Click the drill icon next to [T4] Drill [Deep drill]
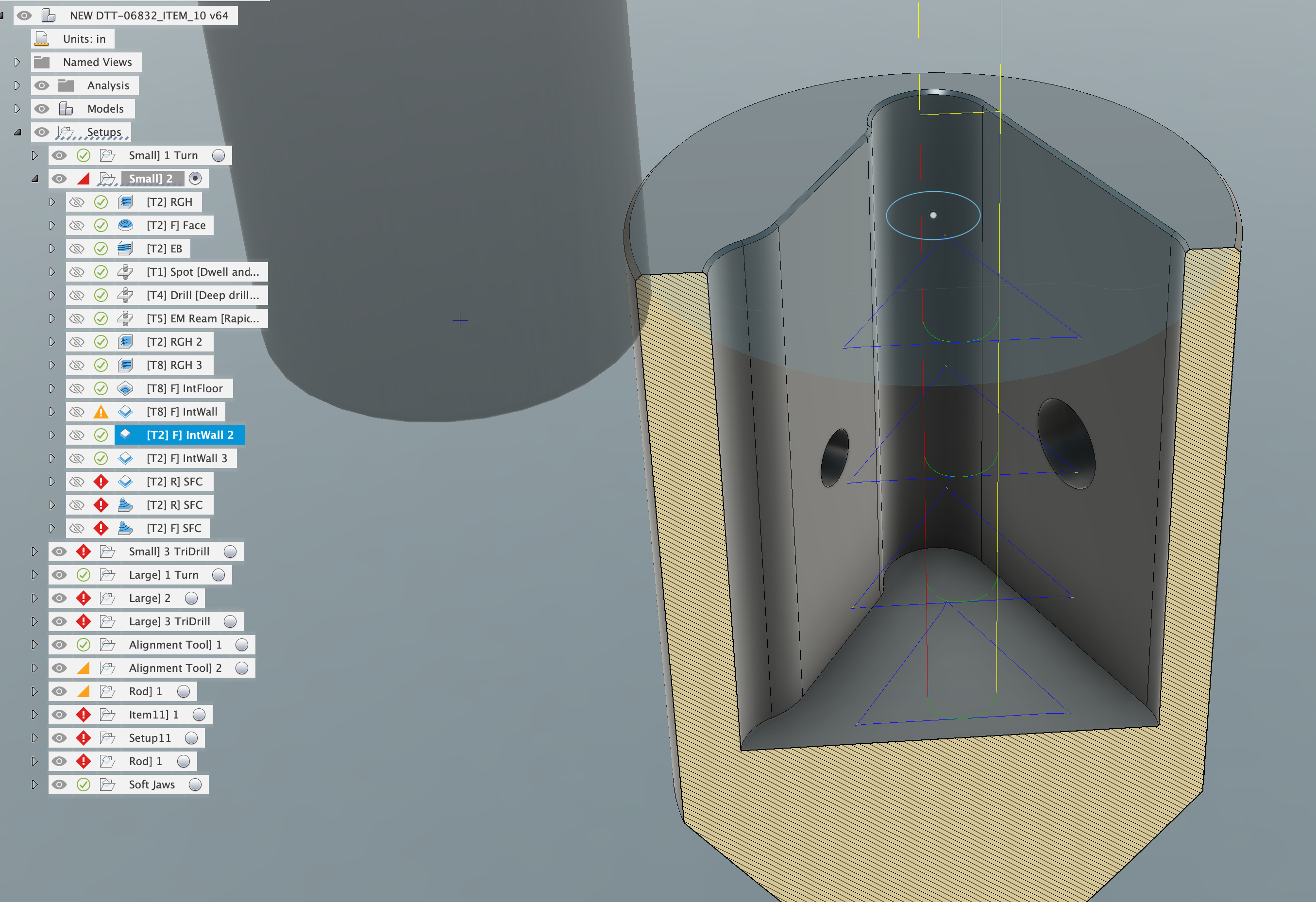 point(126,295)
